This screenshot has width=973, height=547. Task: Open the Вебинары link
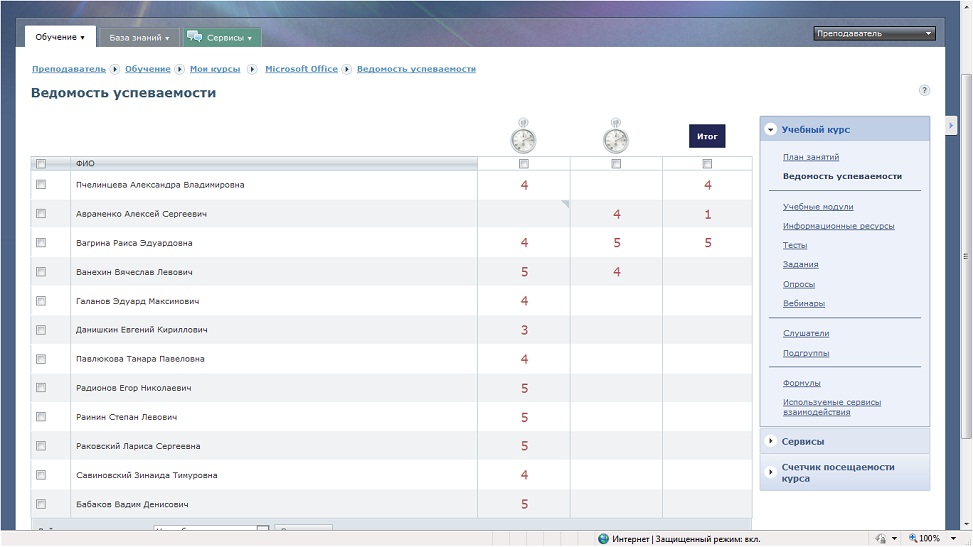[x=804, y=304]
